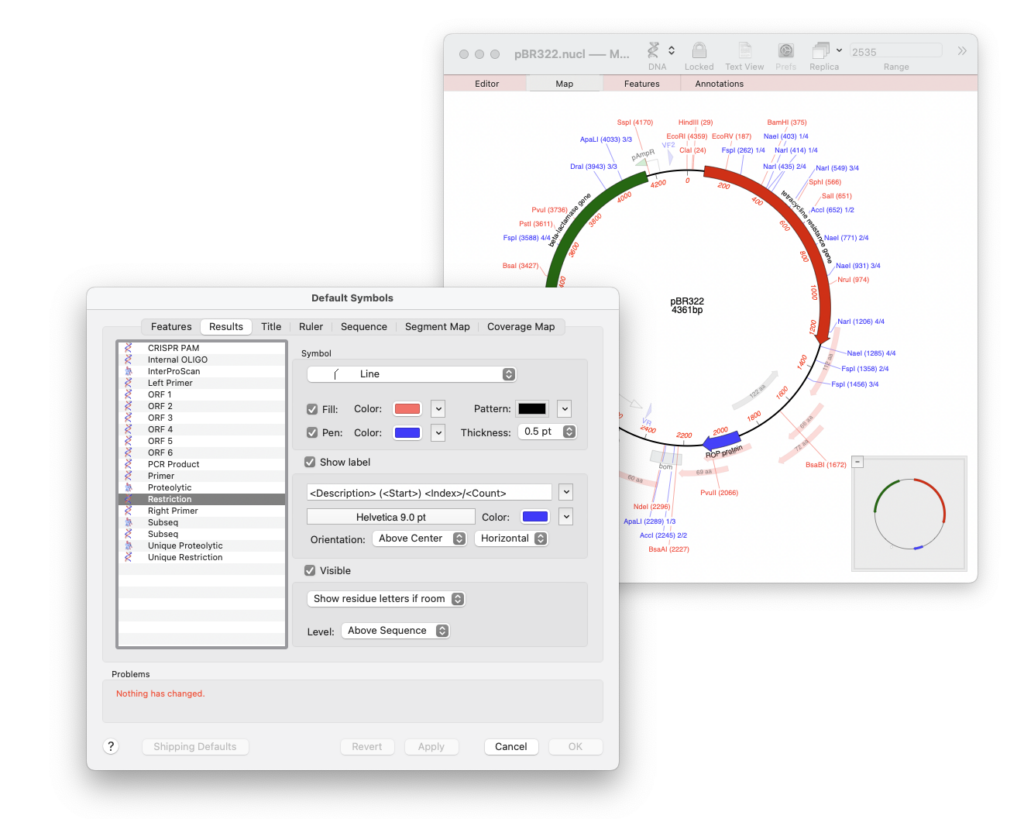Open the label format dropdown arrow
Viewport: 1024px width, 819px height.
pyautogui.click(x=566, y=492)
